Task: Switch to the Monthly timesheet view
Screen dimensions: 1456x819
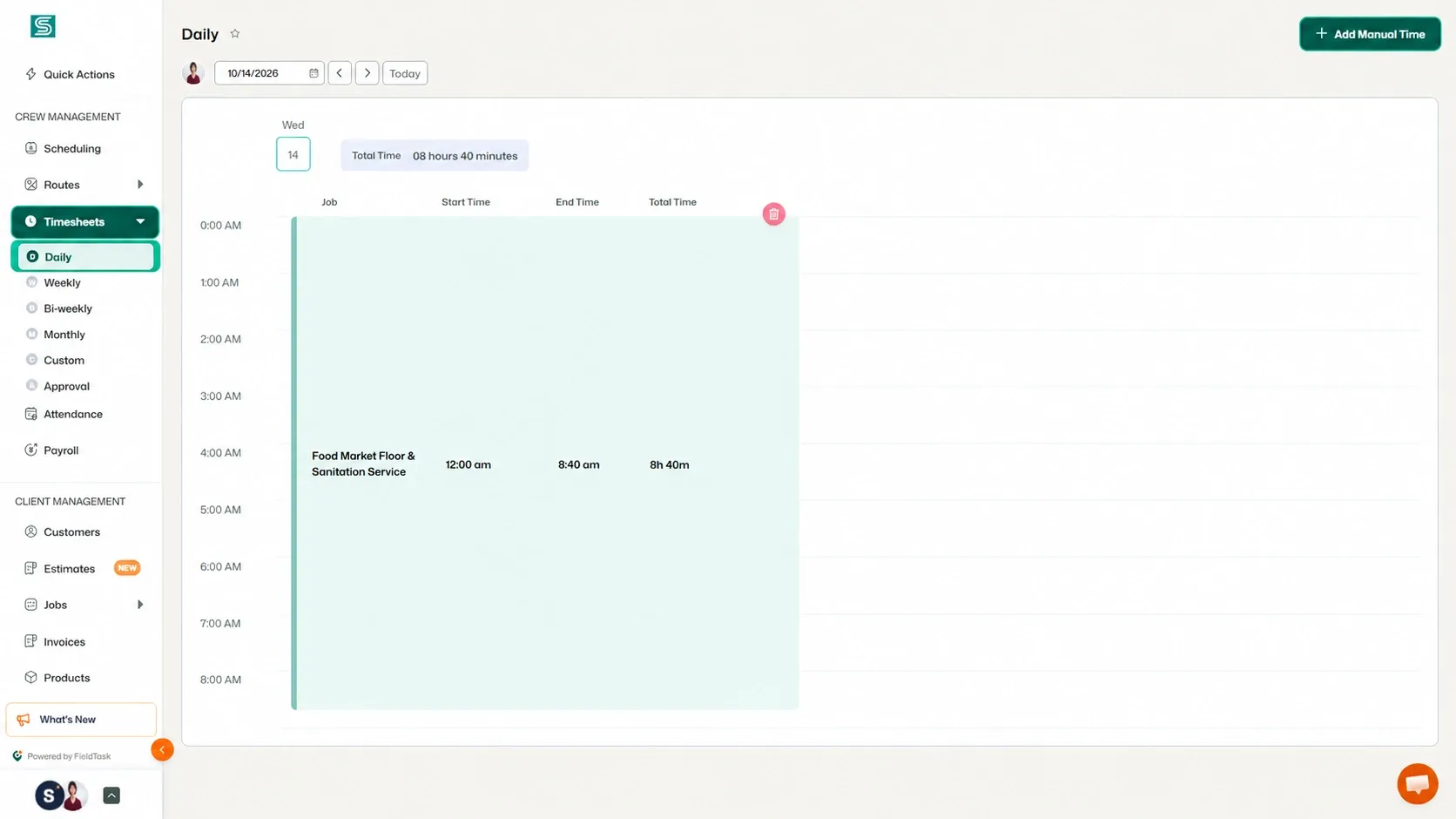Action: [64, 335]
